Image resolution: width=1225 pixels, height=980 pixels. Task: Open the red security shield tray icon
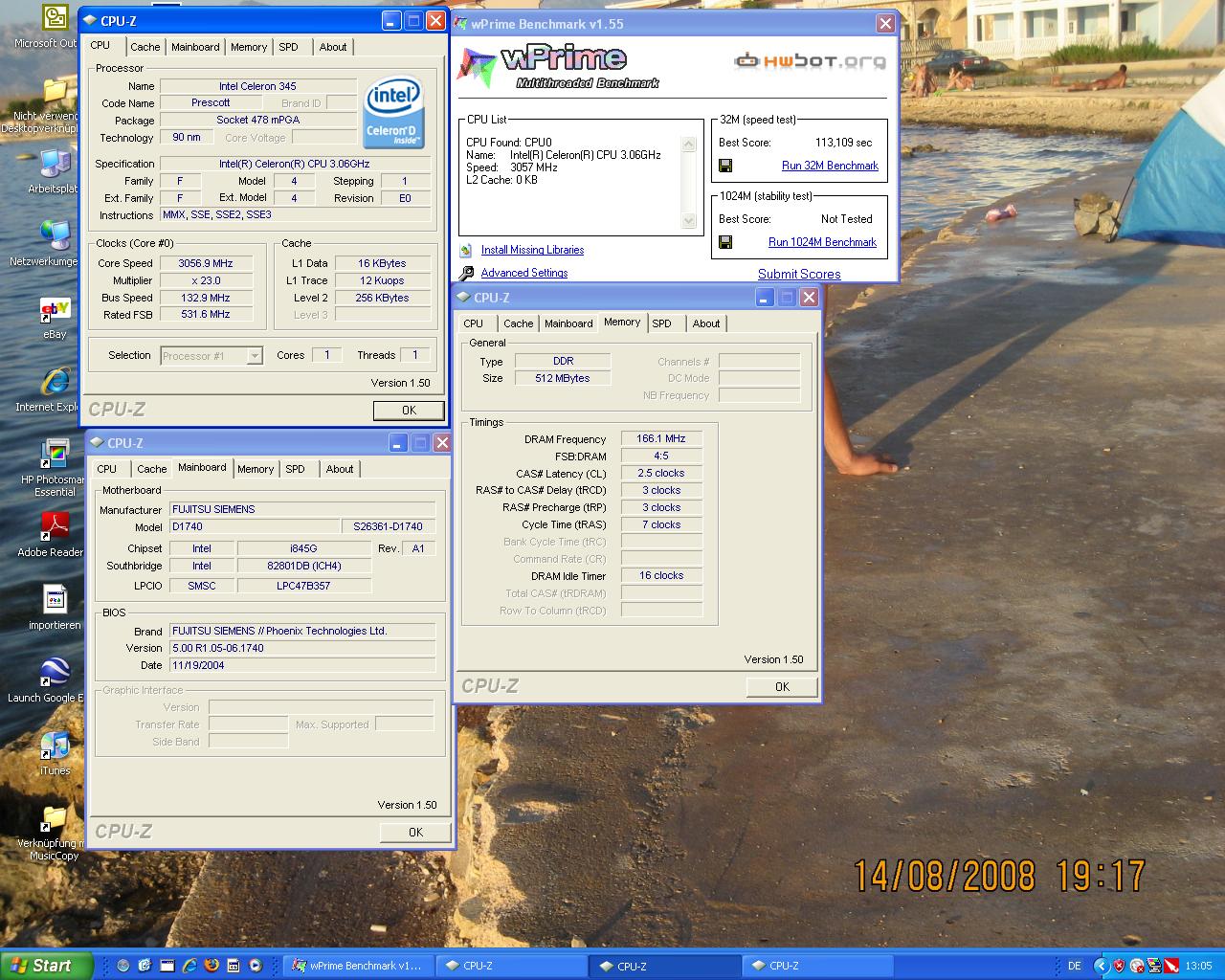point(1119,966)
